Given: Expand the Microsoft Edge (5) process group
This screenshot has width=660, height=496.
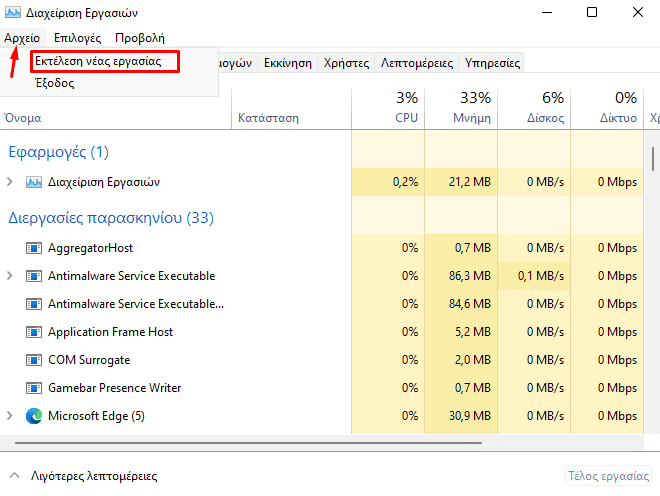Looking at the screenshot, I should click(x=10, y=416).
